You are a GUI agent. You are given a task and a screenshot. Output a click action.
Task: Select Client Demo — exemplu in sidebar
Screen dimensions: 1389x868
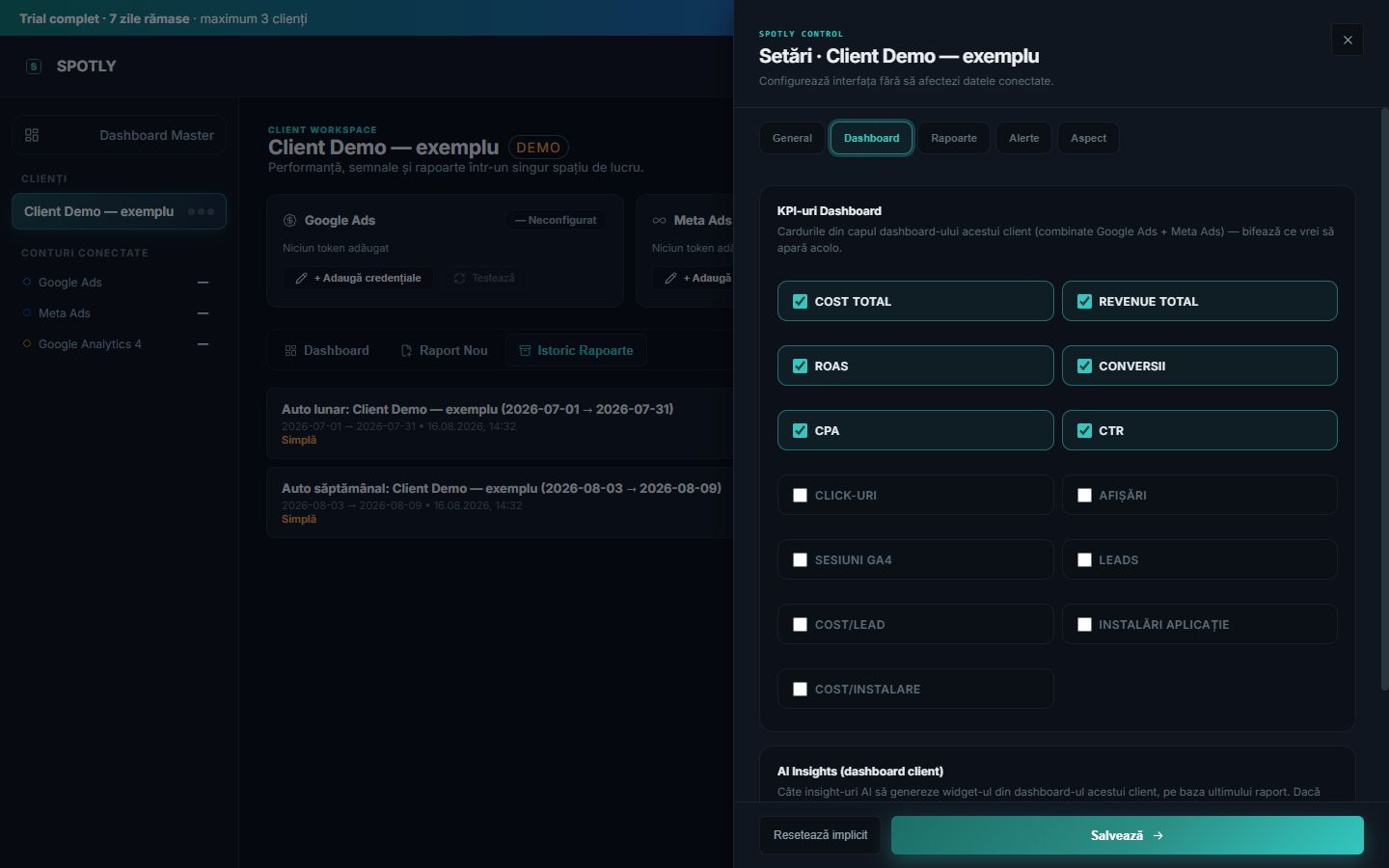[119, 211]
